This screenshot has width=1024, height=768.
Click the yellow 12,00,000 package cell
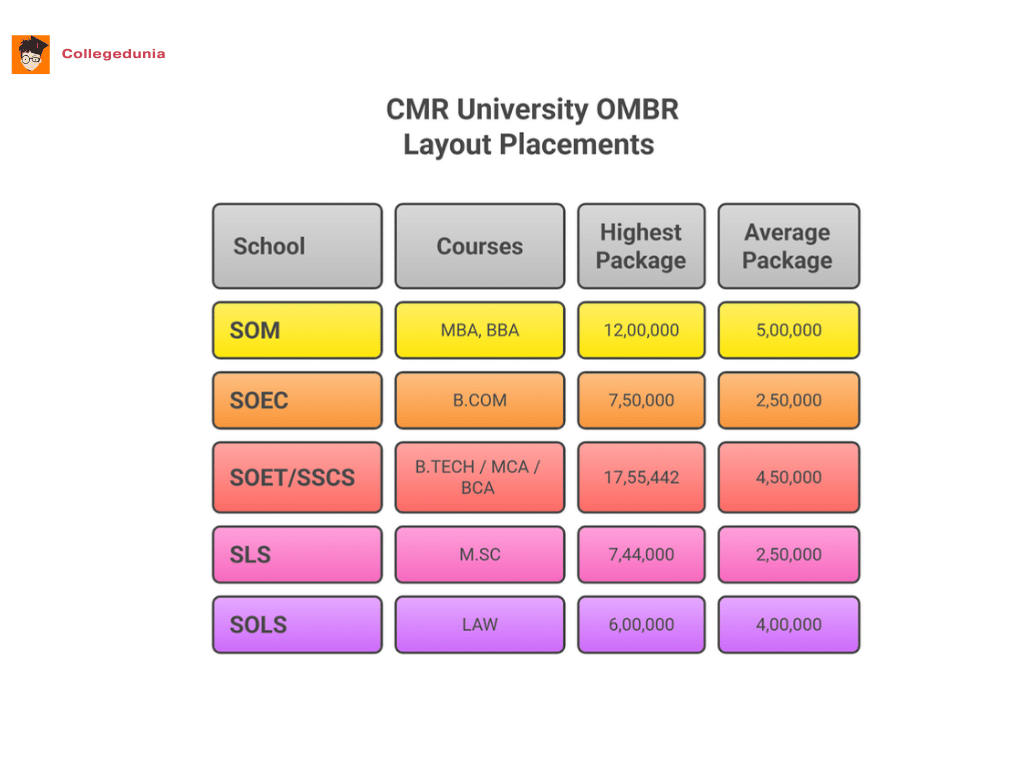coord(641,330)
